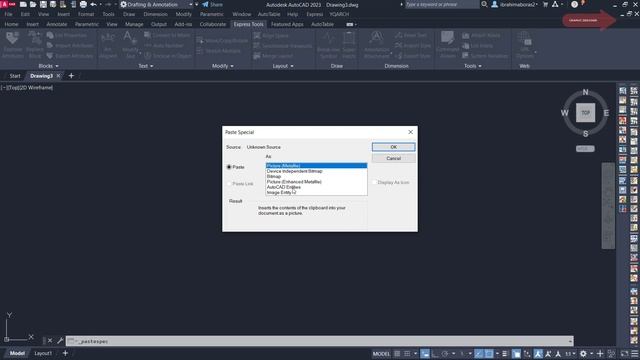Toggle polar tracking in status bar
640x360 pixels.
pyautogui.click(x=445, y=353)
